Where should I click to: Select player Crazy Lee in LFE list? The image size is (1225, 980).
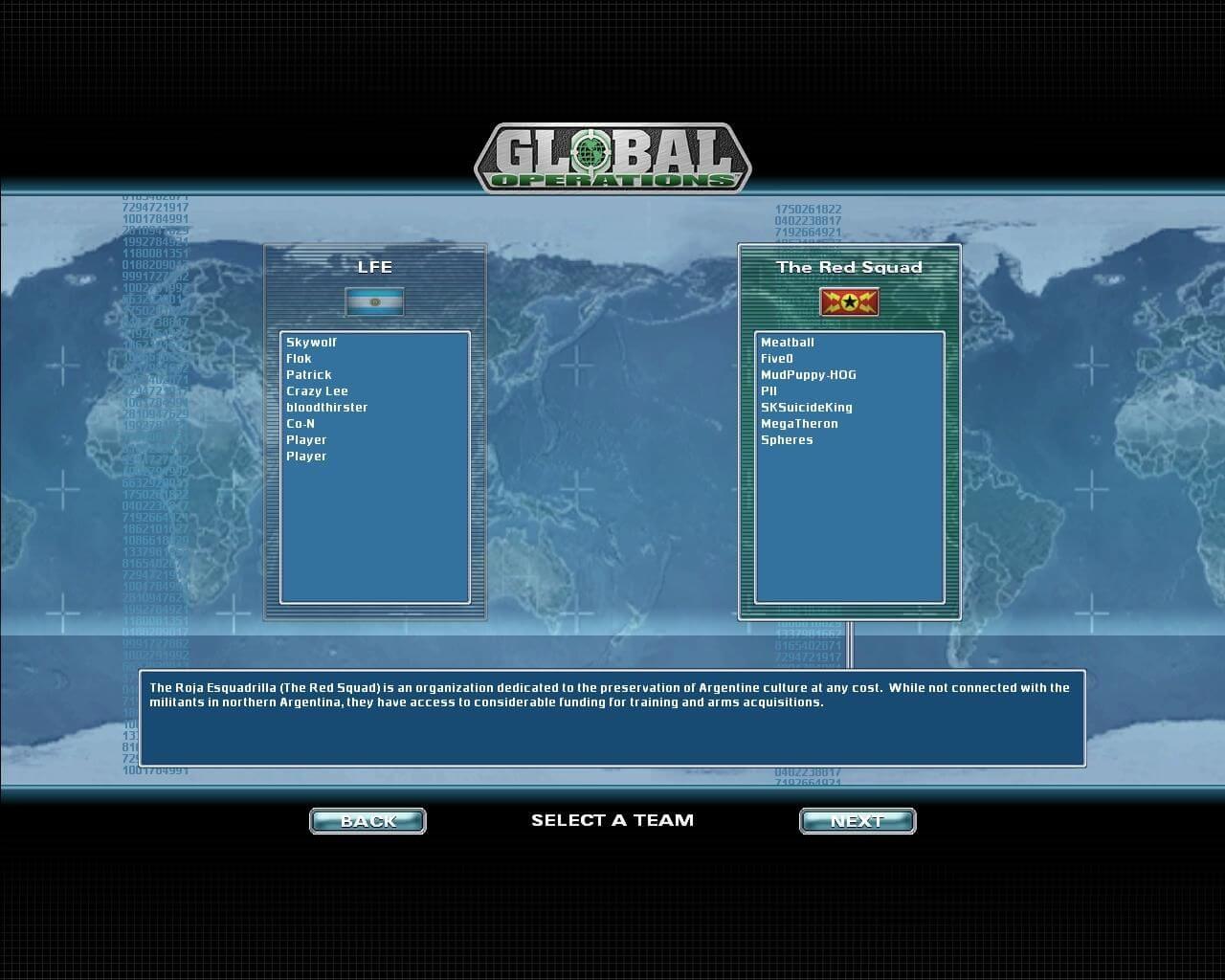coord(317,390)
